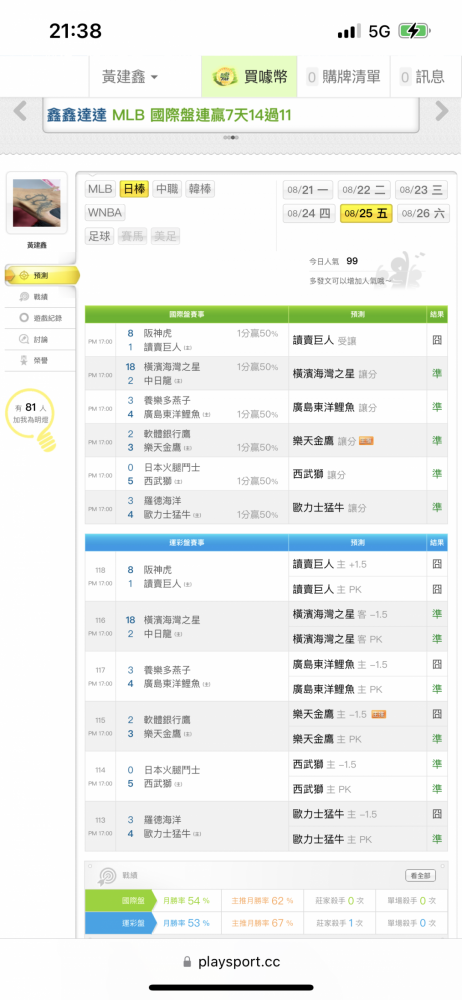Select the 韓棒 league tab
The height and width of the screenshot is (1000, 462).
pos(200,189)
